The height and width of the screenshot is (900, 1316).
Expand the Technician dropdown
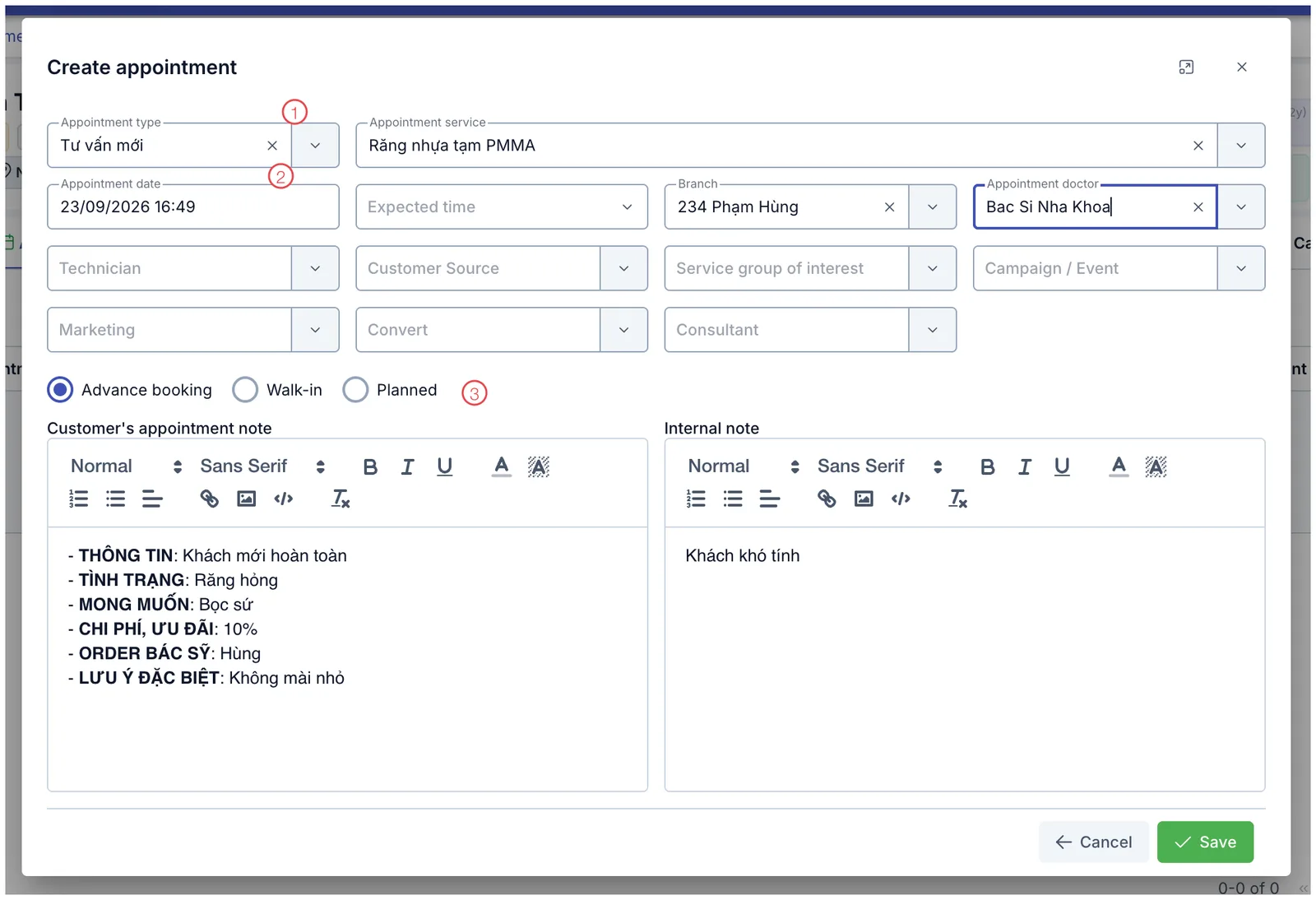pos(315,268)
